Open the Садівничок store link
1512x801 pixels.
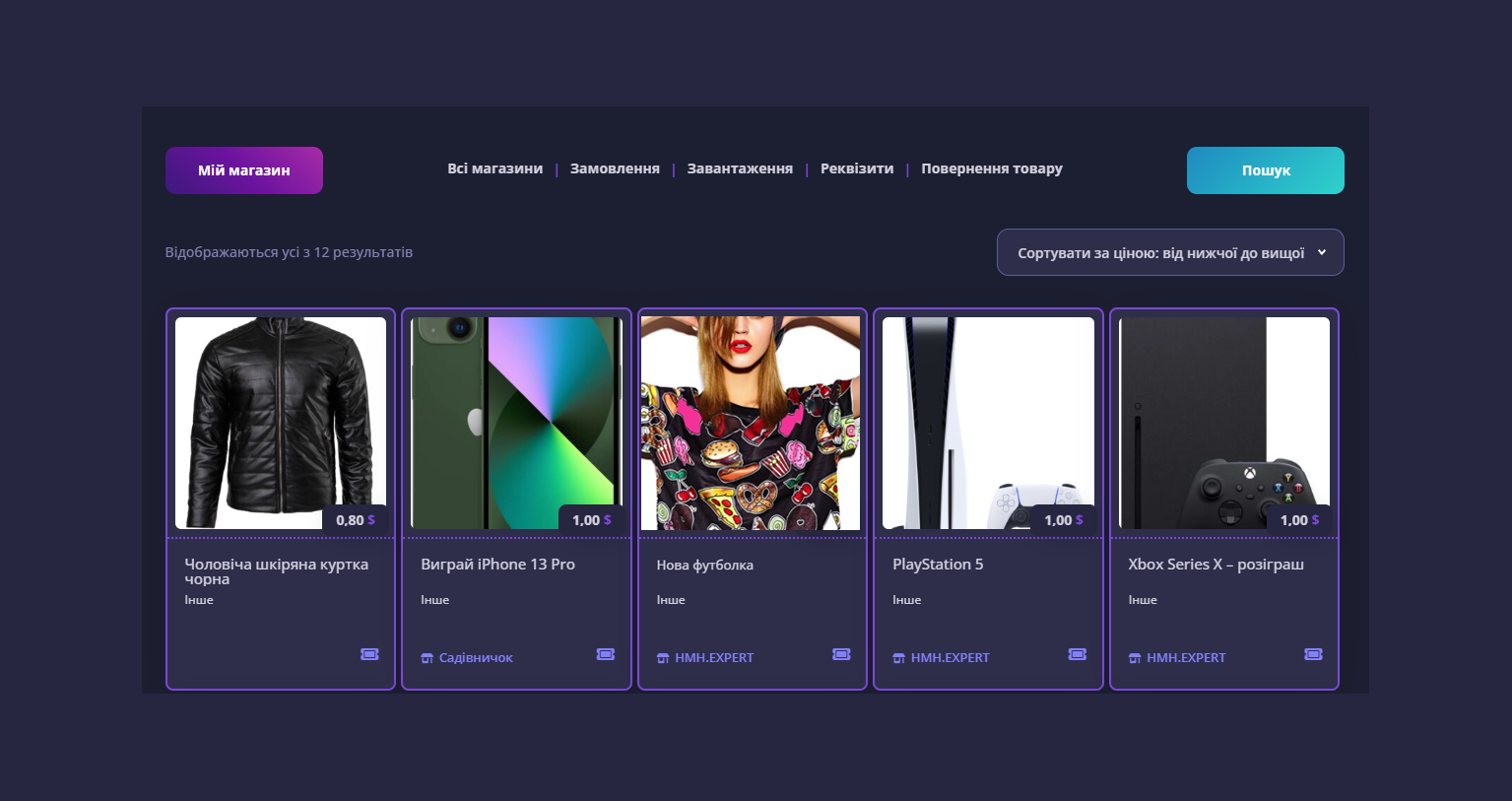(476, 658)
